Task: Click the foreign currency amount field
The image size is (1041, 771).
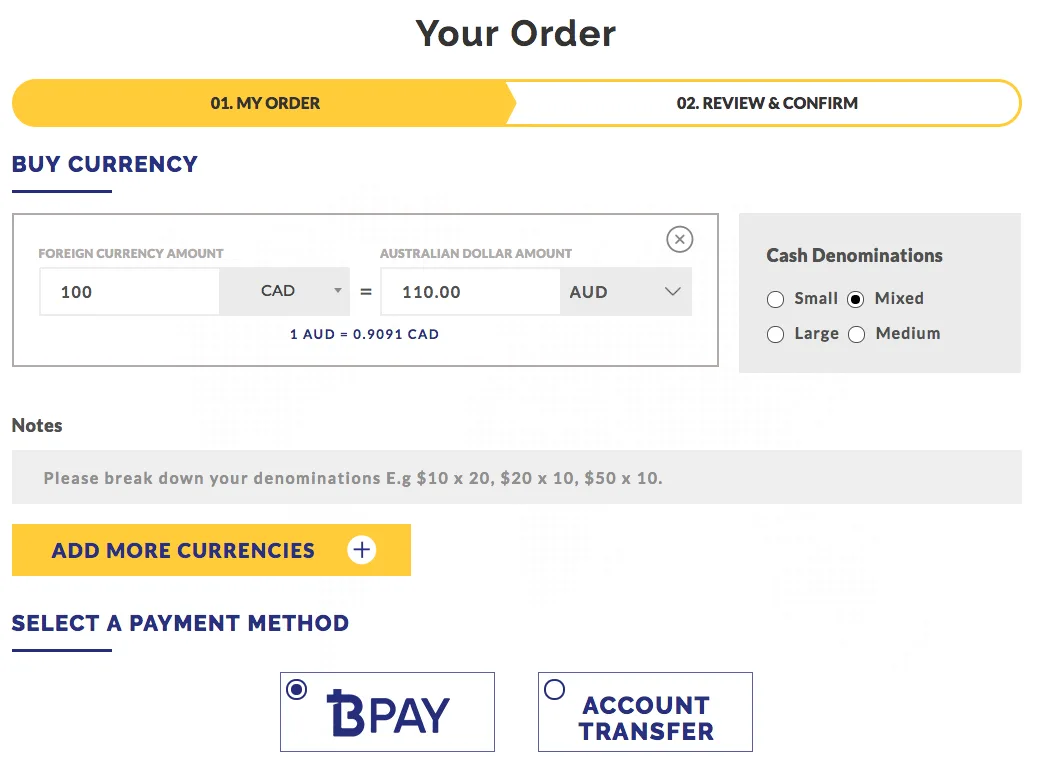Action: point(129,292)
